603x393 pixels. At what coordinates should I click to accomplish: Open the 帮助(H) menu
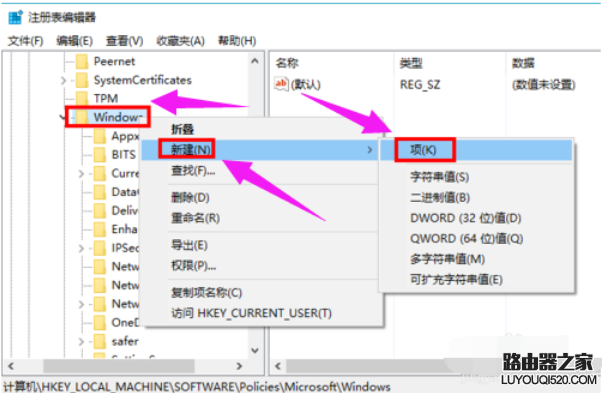point(237,41)
